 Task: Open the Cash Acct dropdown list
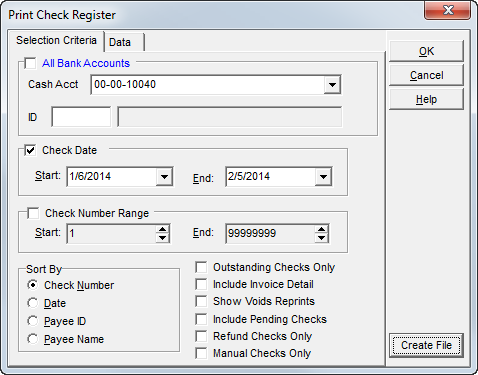(x=332, y=85)
